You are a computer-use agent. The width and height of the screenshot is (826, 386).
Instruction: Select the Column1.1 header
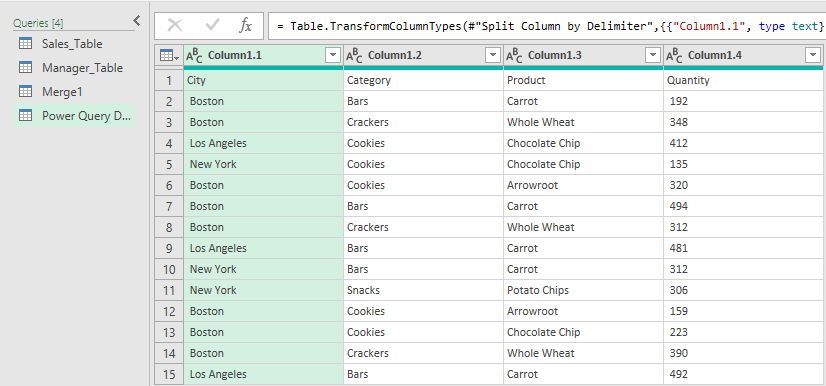coord(263,55)
